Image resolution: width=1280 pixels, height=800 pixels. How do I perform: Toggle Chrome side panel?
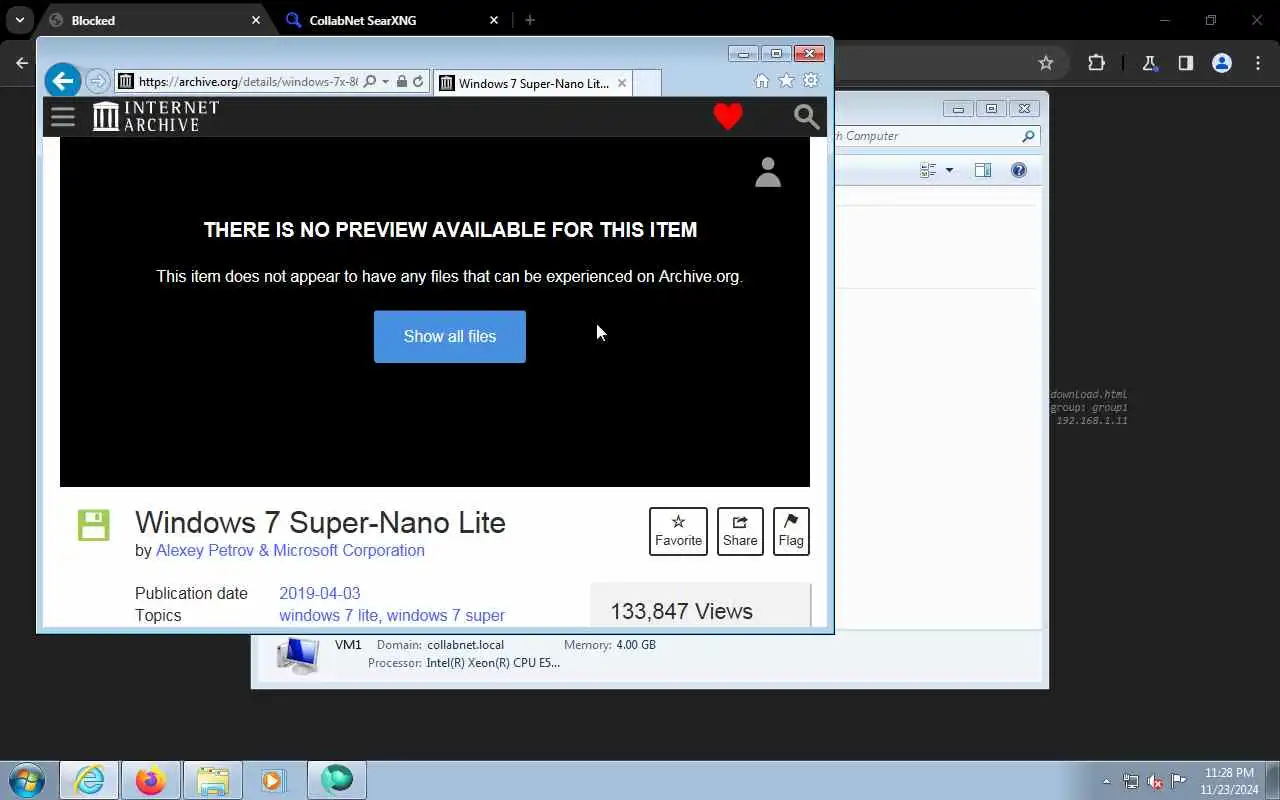pyautogui.click(x=1185, y=63)
